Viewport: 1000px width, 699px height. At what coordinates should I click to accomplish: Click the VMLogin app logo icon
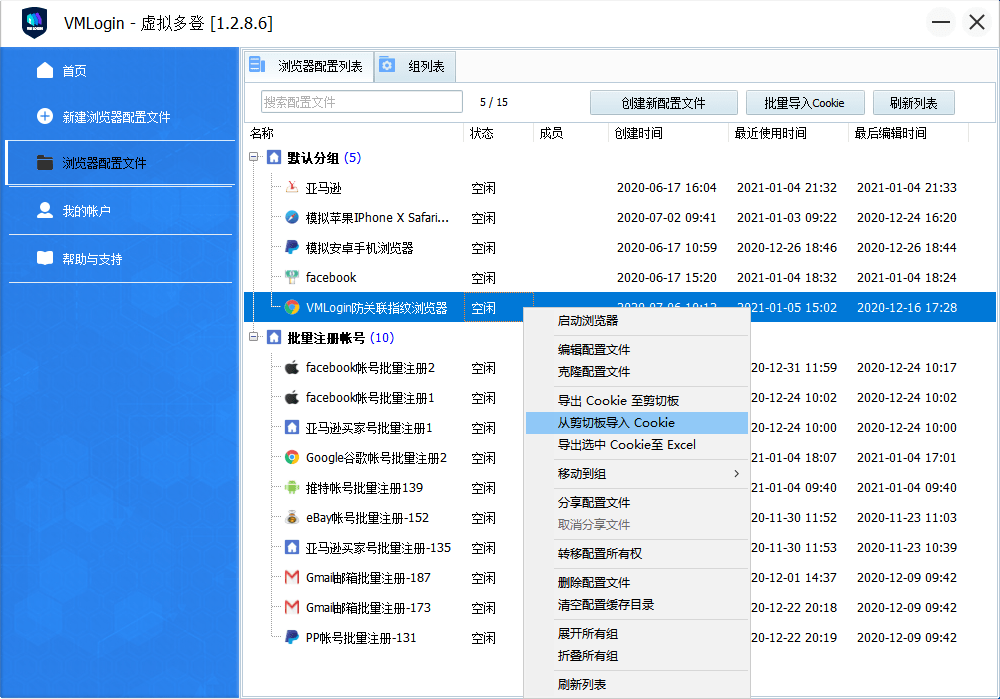tap(34, 23)
